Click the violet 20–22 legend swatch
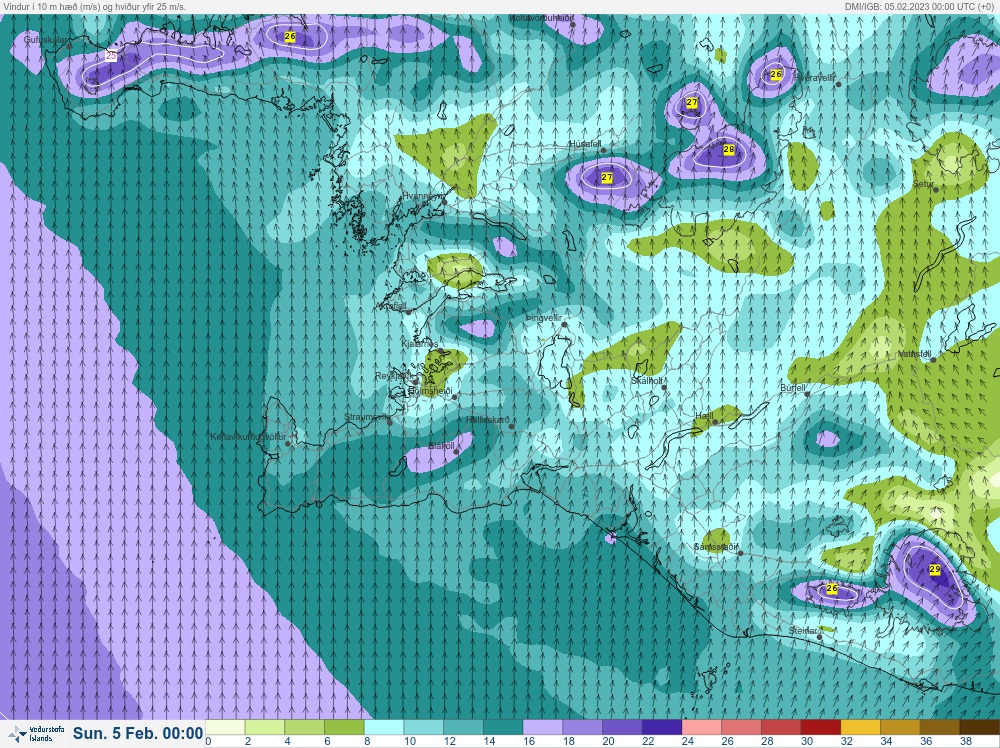 622,728
